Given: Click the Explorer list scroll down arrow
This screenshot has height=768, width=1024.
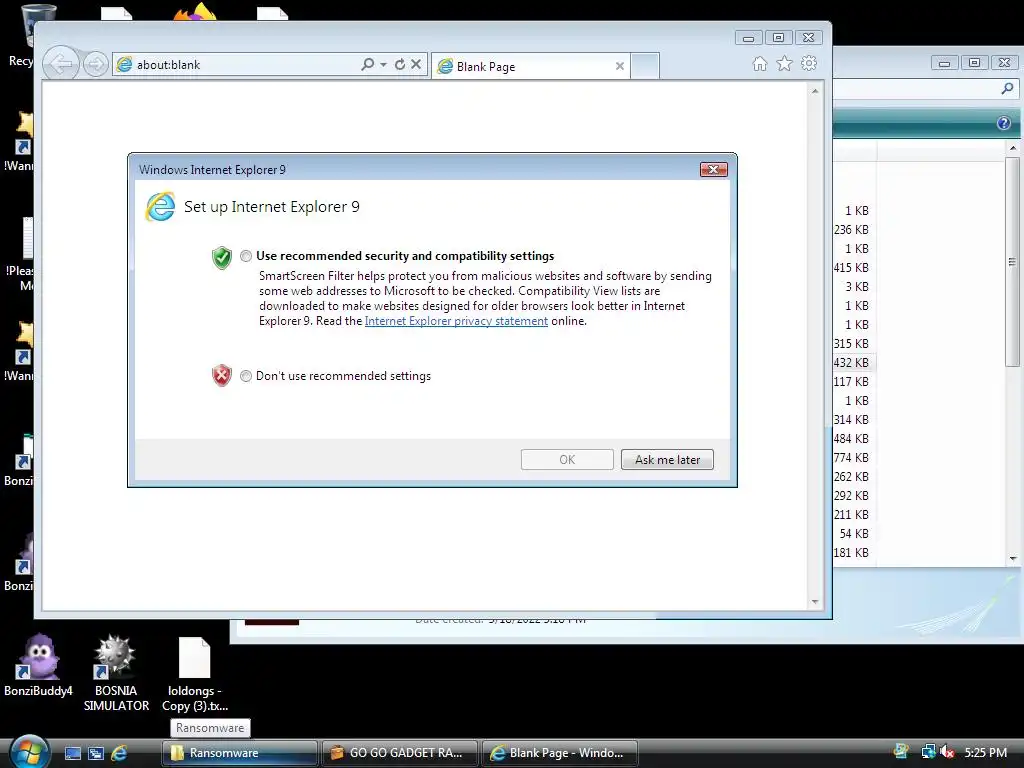Looking at the screenshot, I should coord(1013,558).
